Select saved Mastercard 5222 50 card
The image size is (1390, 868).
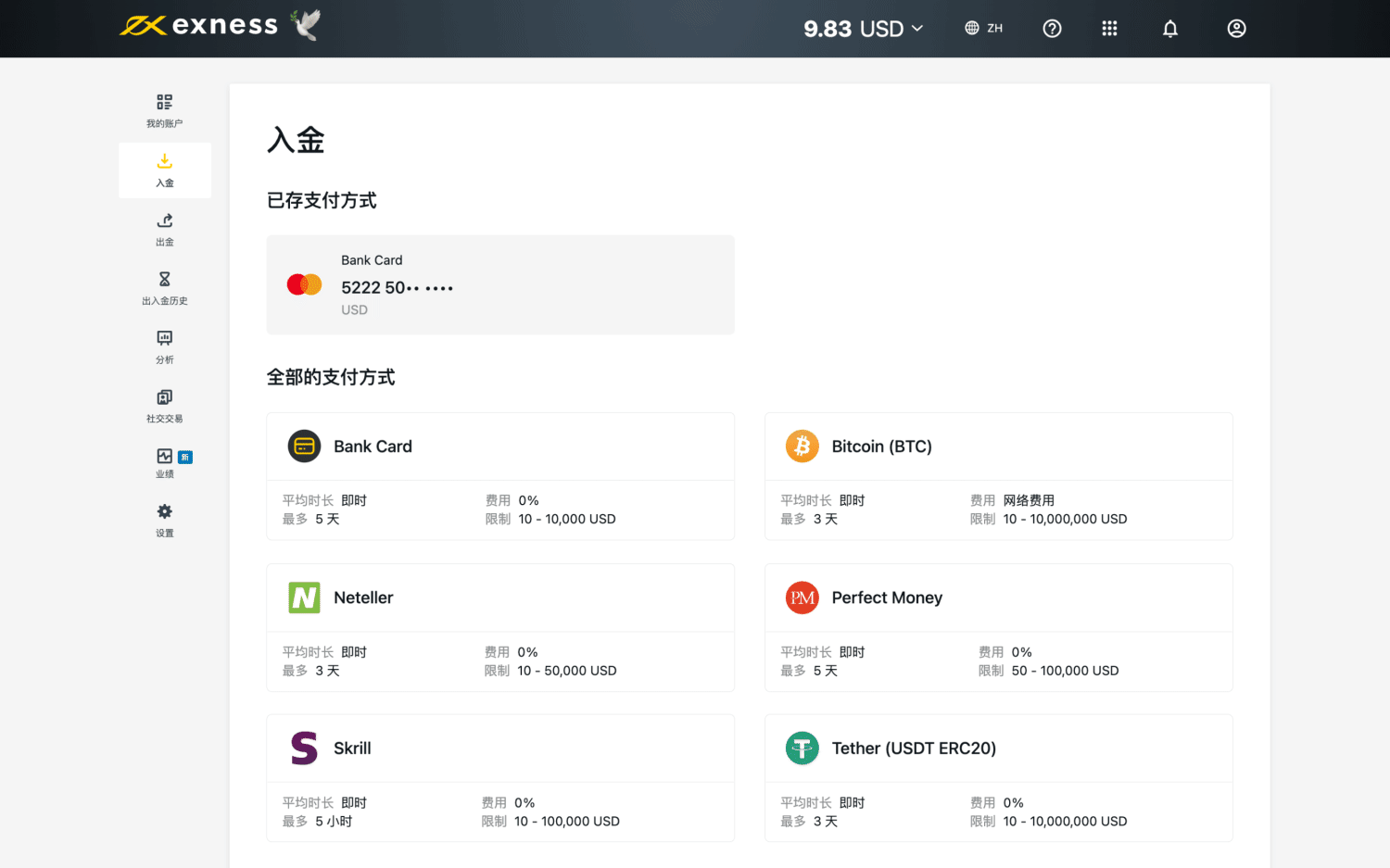click(x=500, y=284)
